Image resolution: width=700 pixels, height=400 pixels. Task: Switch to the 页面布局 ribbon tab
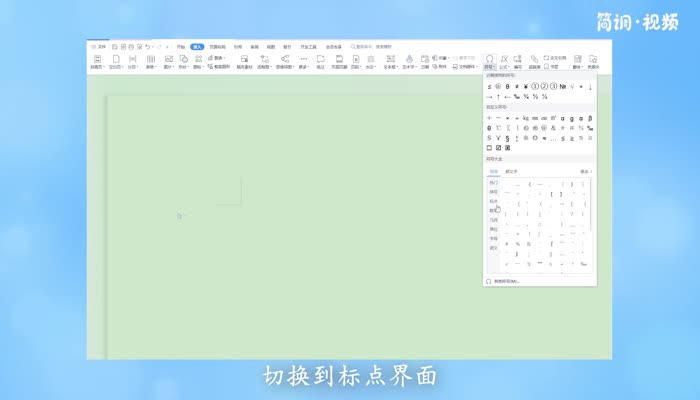[x=217, y=46]
